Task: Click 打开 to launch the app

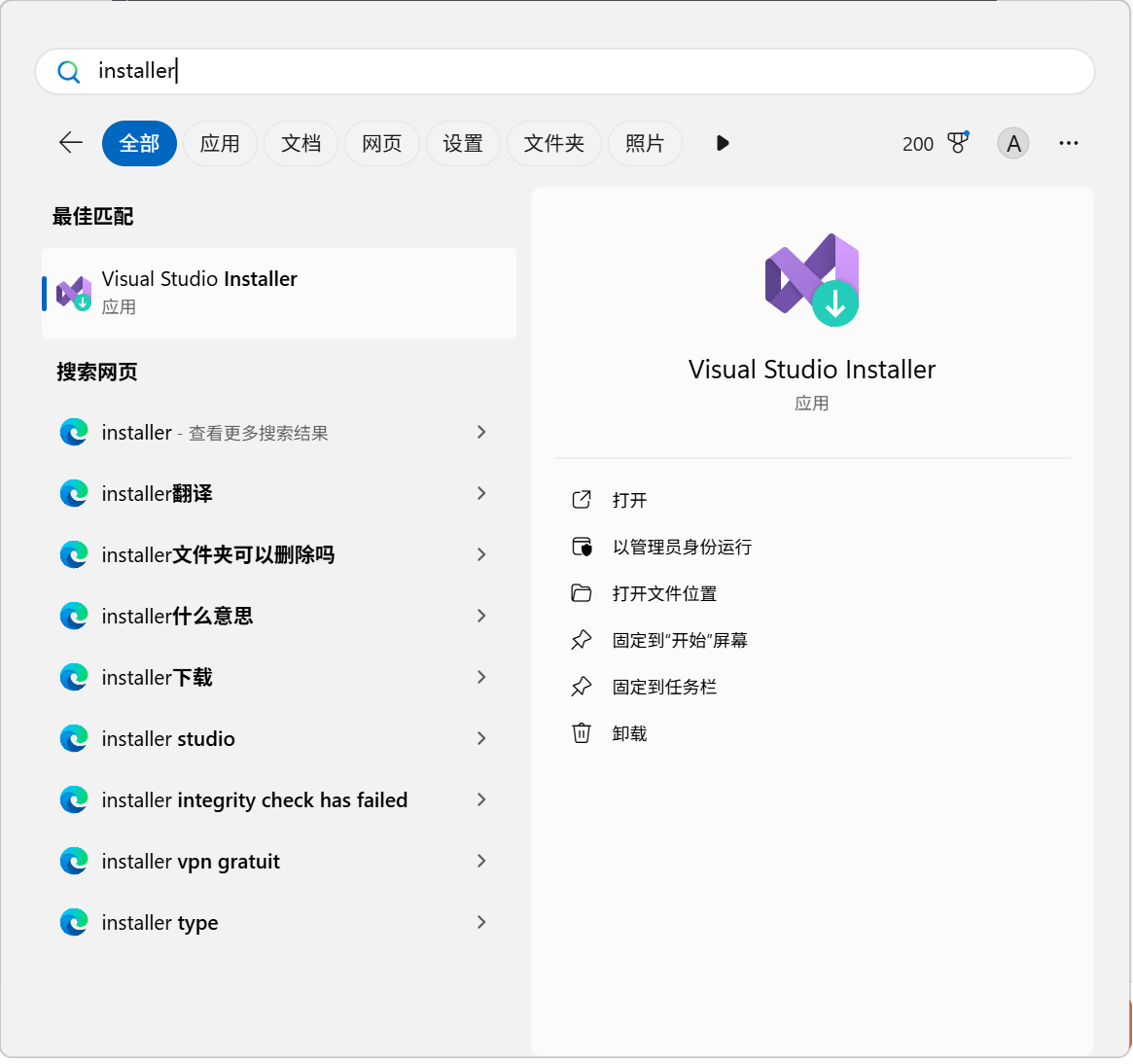Action: click(x=629, y=500)
